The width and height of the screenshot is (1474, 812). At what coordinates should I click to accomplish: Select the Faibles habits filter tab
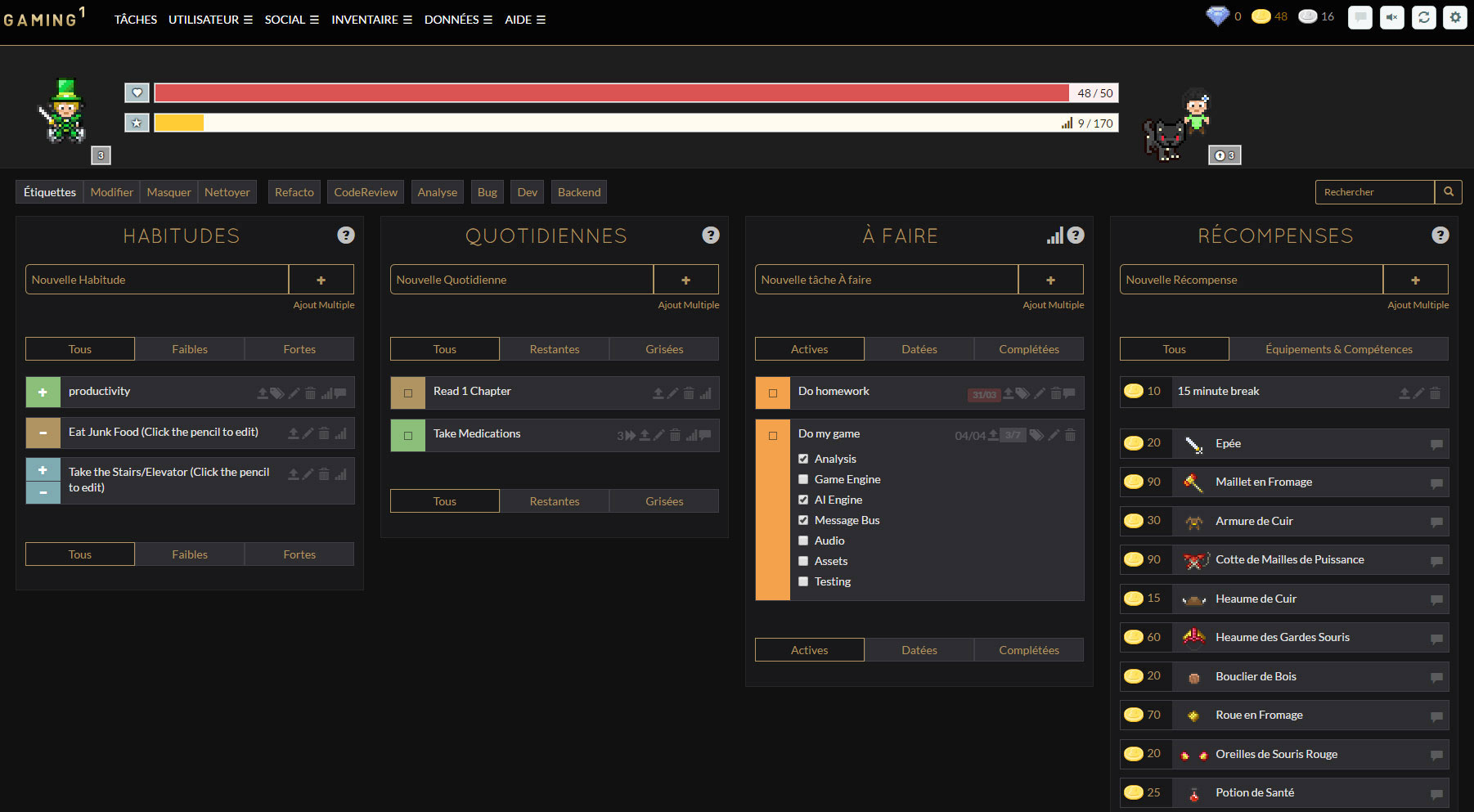point(190,349)
